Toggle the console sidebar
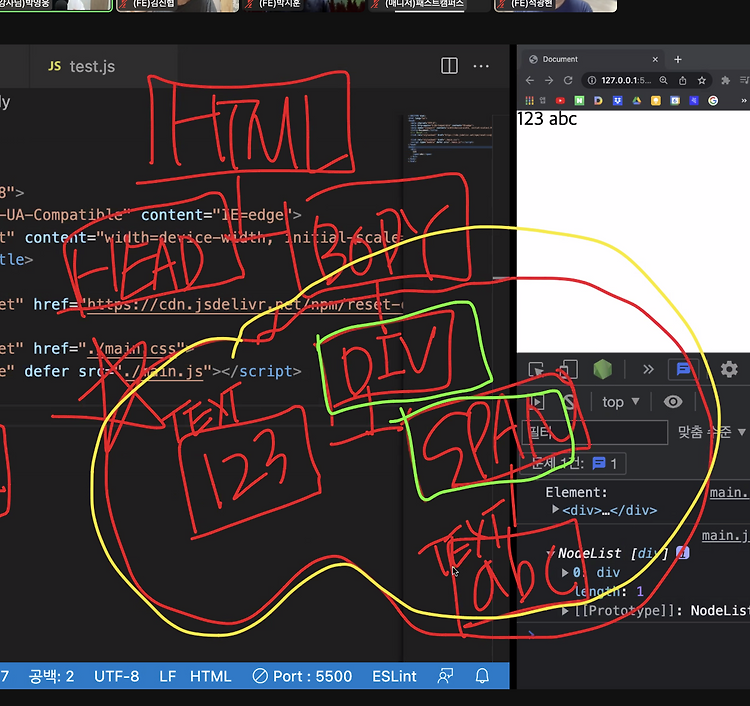The width and height of the screenshot is (750, 706). click(537, 402)
